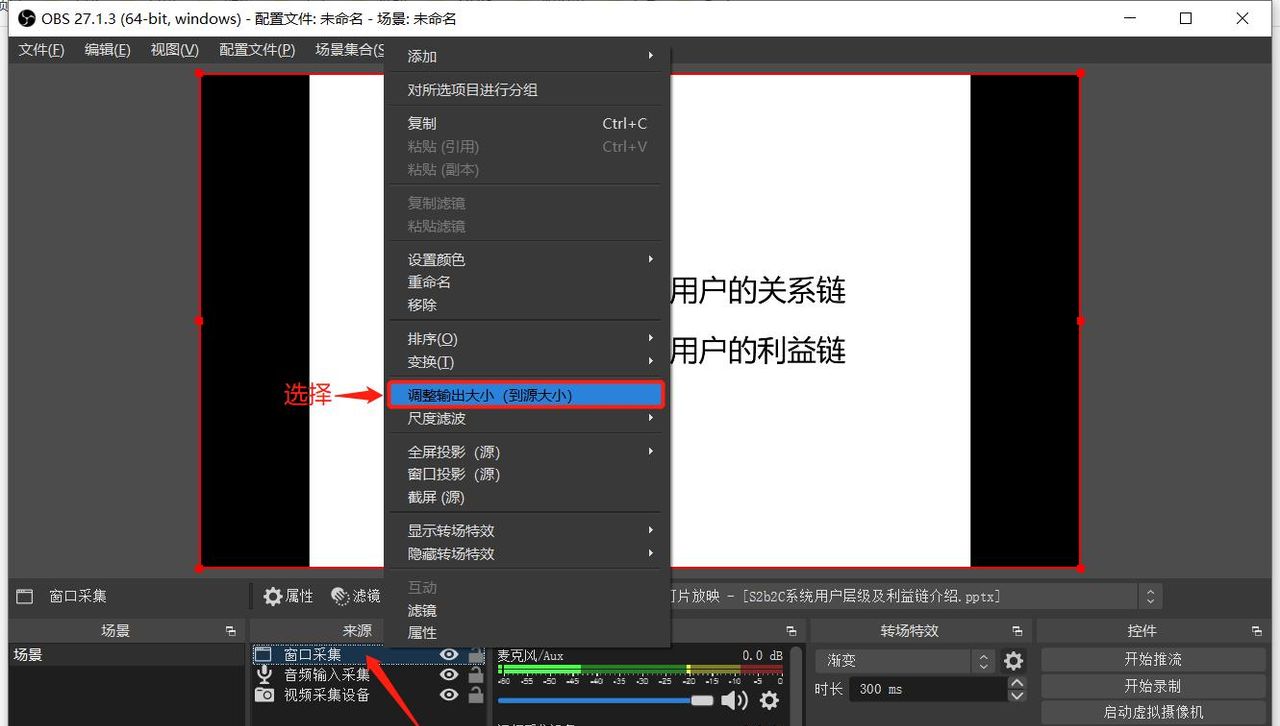Click the 开始推流 button
1280x726 pixels.
point(1152,660)
